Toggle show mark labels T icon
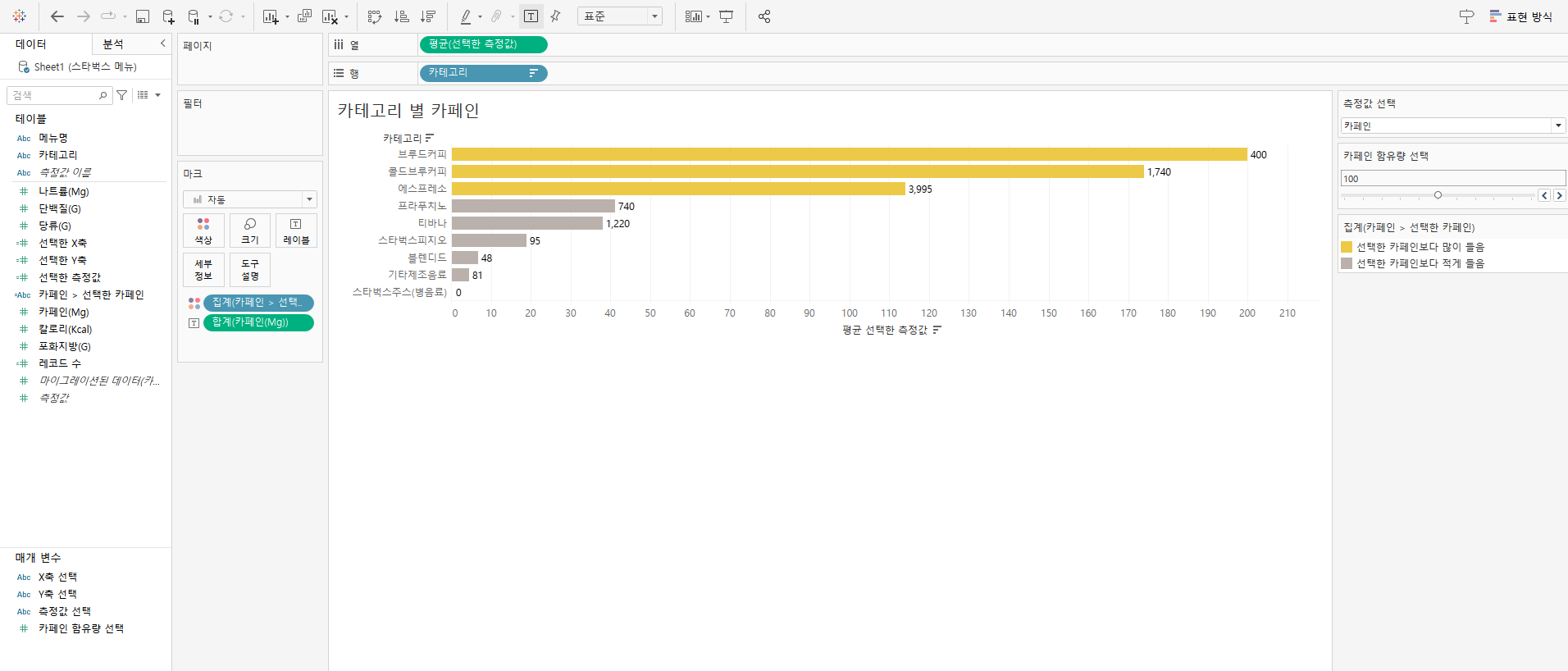The width and height of the screenshot is (1568, 671). click(x=531, y=16)
